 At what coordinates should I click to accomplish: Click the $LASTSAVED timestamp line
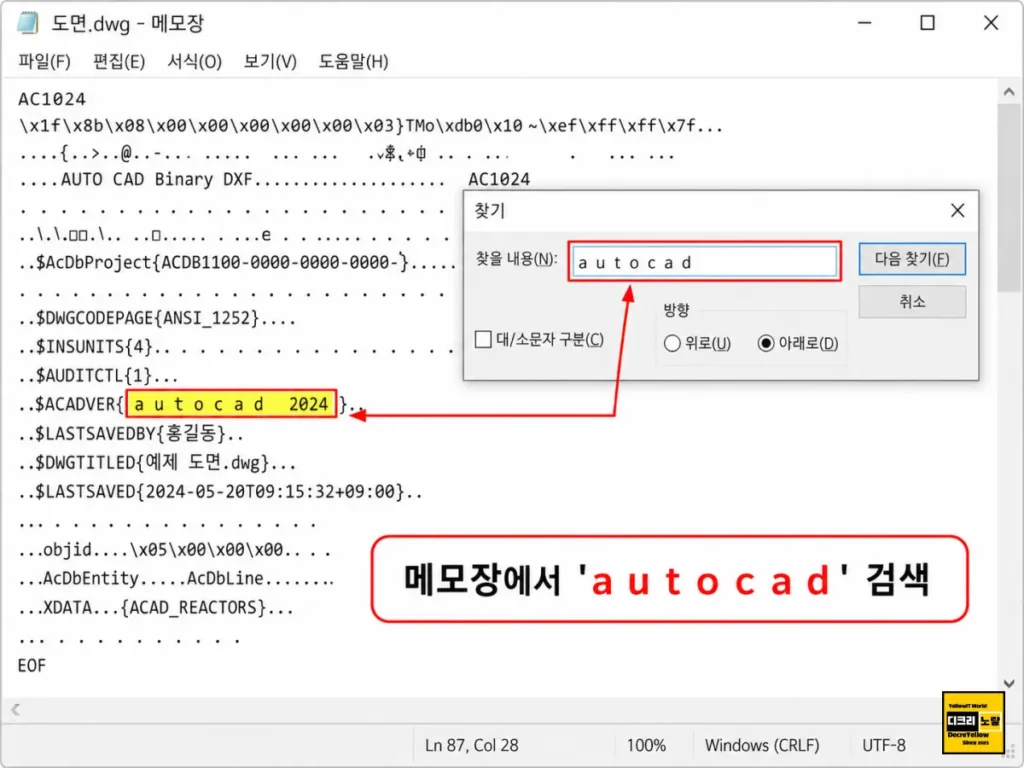[x=221, y=492]
